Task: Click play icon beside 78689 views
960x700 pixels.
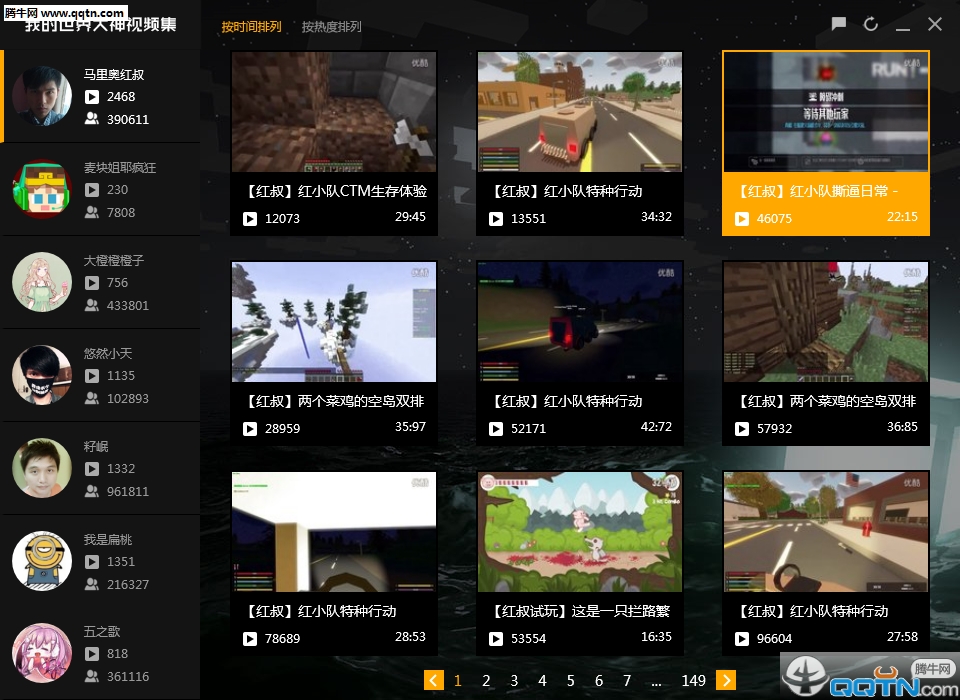Action: point(250,639)
